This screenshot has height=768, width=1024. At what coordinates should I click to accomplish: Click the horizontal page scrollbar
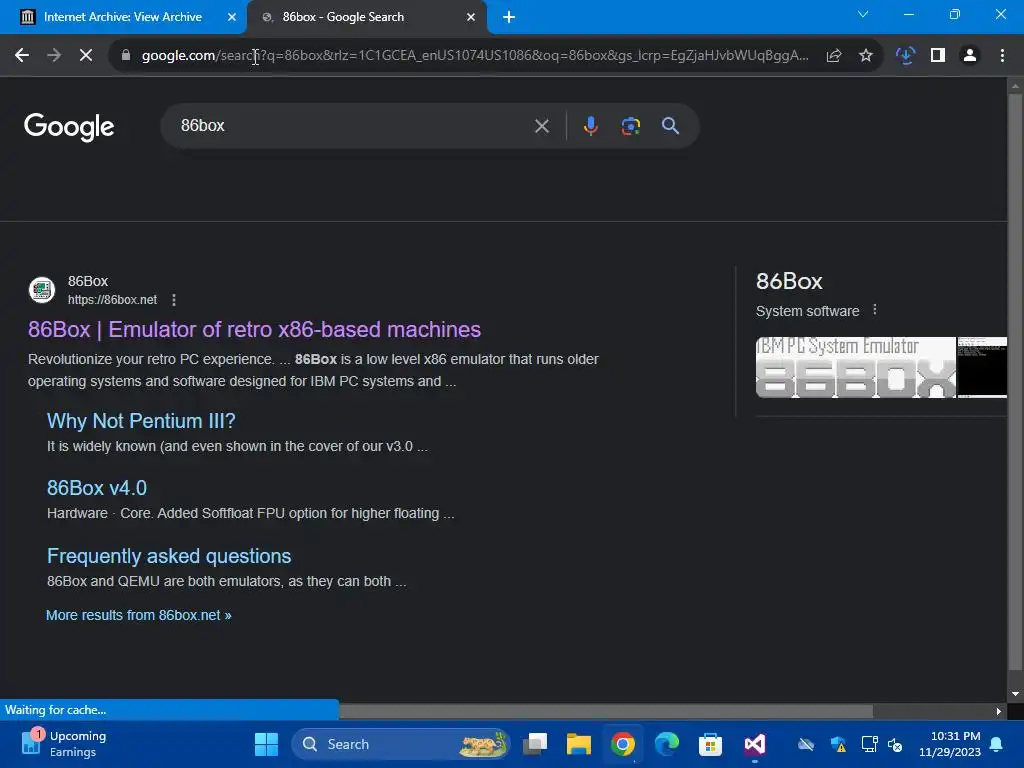pyautogui.click(x=605, y=711)
